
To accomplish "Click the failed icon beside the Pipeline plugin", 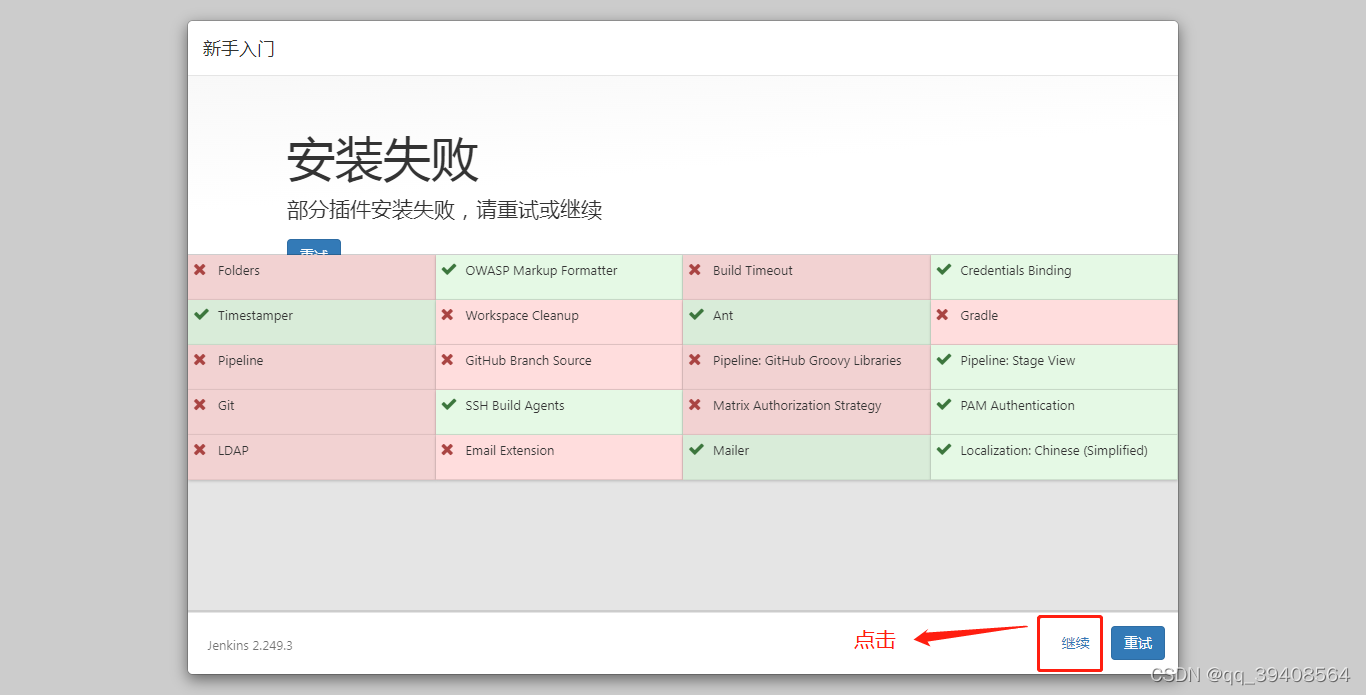I will (x=200, y=360).
